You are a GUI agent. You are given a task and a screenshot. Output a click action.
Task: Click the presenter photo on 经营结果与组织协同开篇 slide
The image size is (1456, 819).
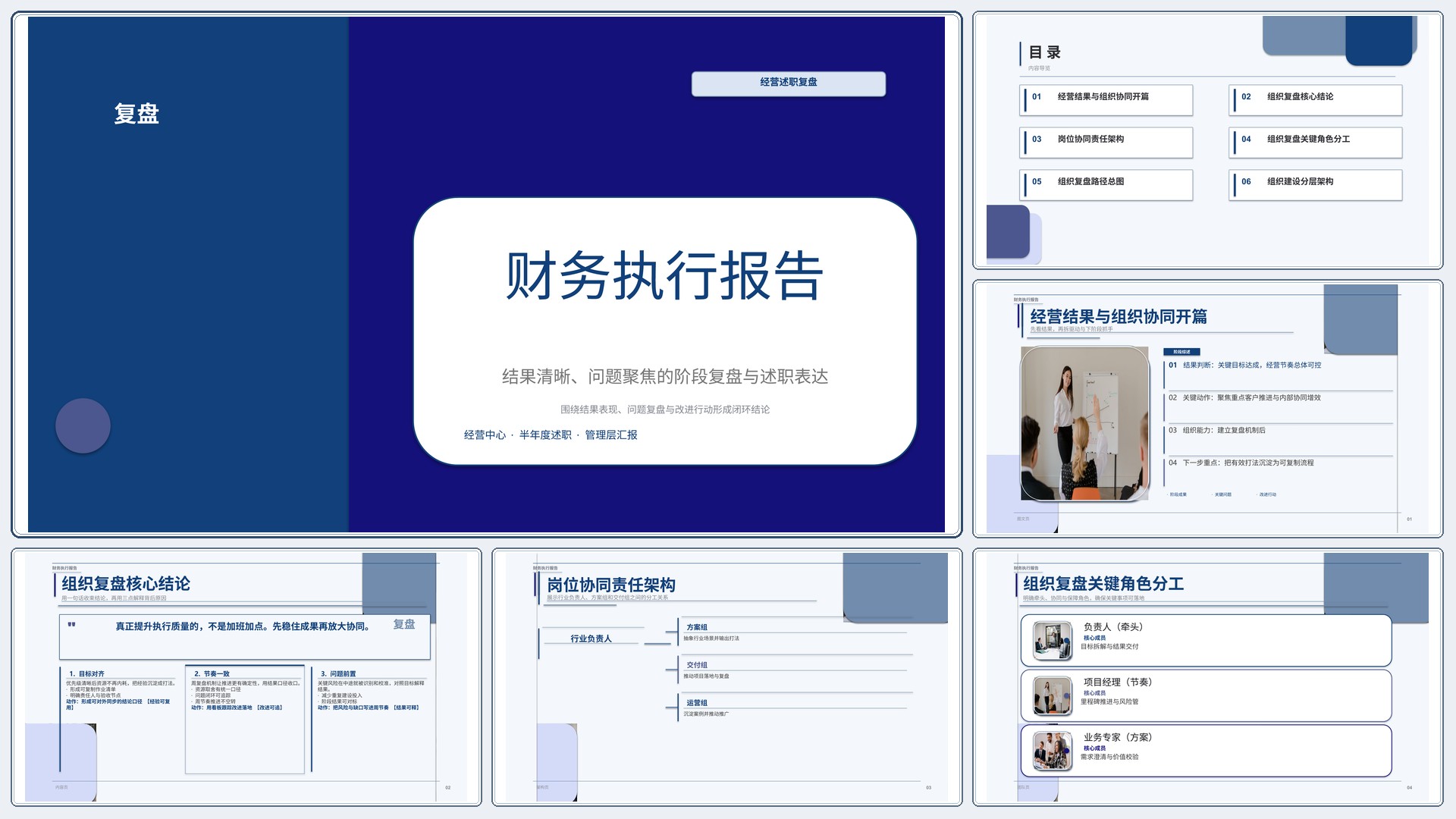pos(1085,423)
